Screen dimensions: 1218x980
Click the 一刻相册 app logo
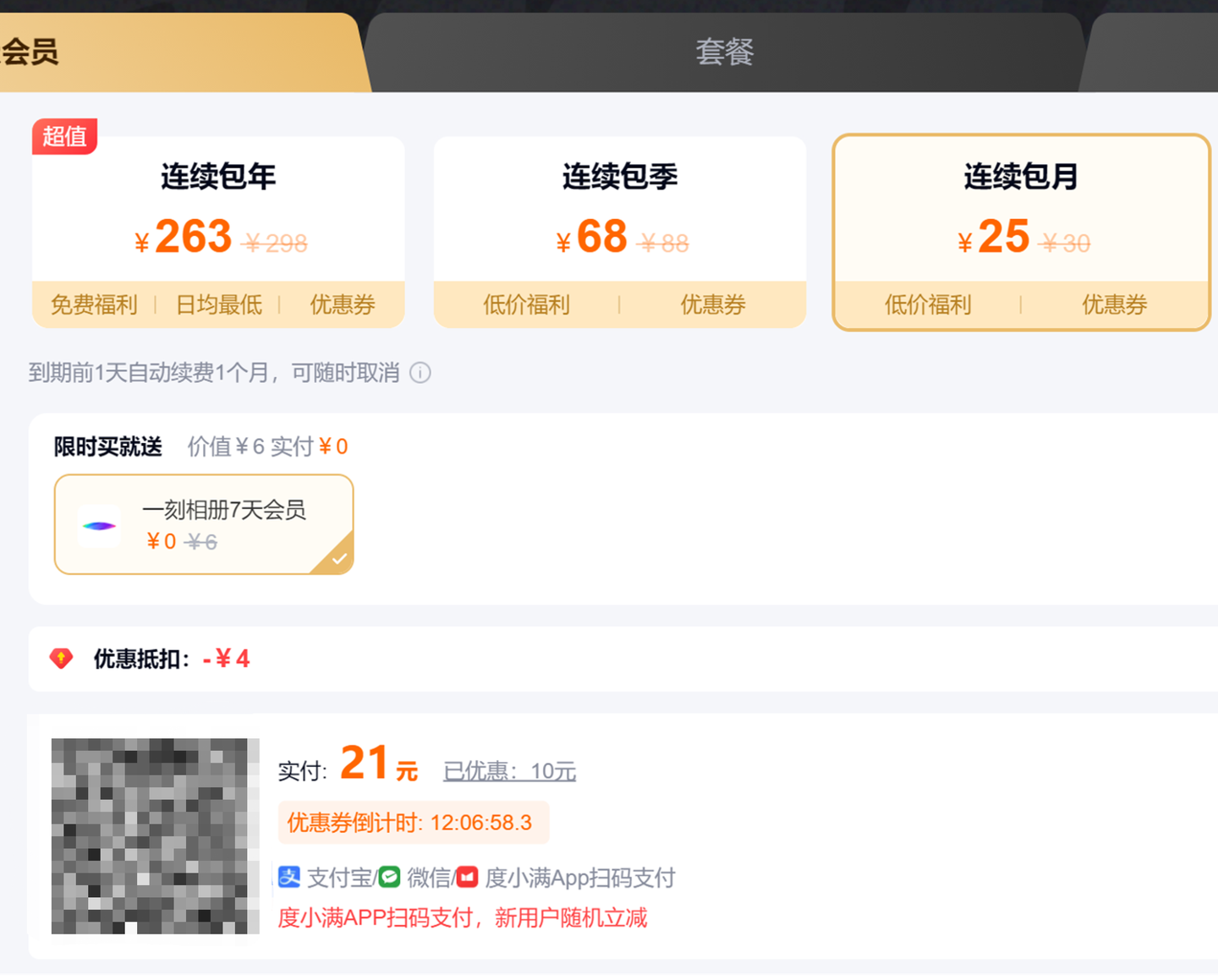[98, 524]
